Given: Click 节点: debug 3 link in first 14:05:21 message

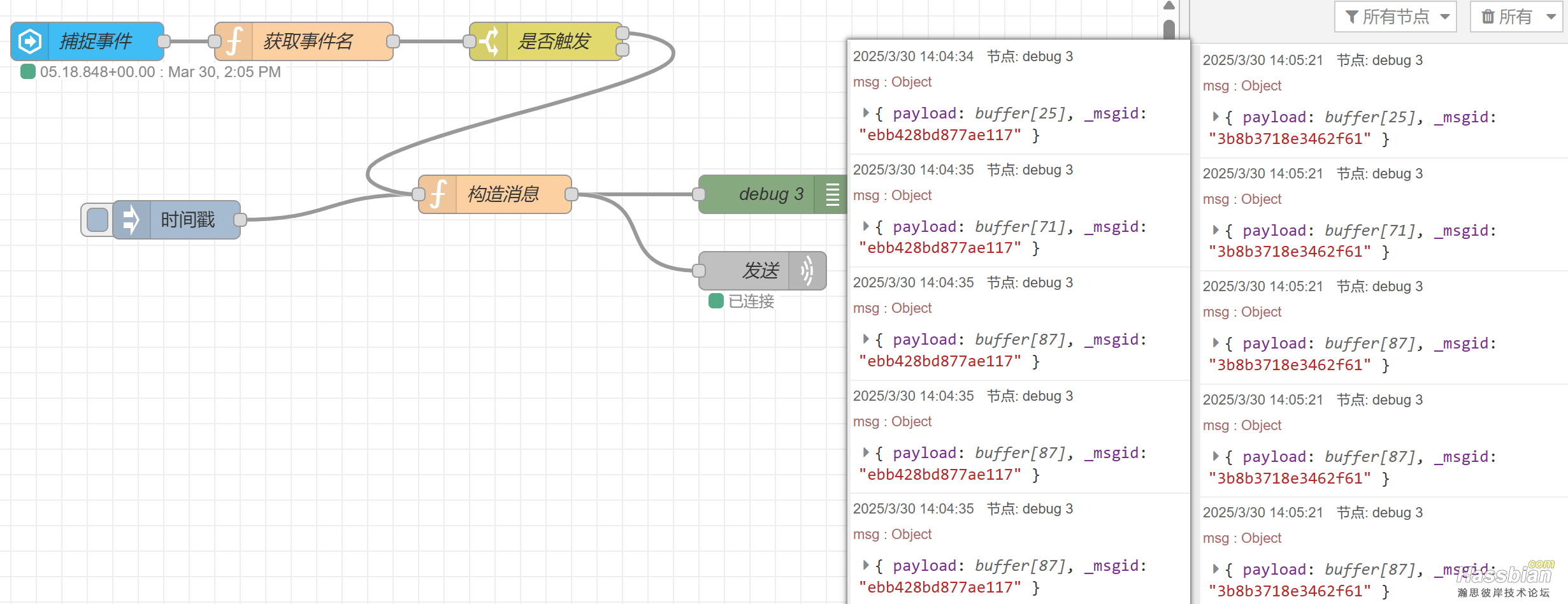Looking at the screenshot, I should [x=1379, y=61].
